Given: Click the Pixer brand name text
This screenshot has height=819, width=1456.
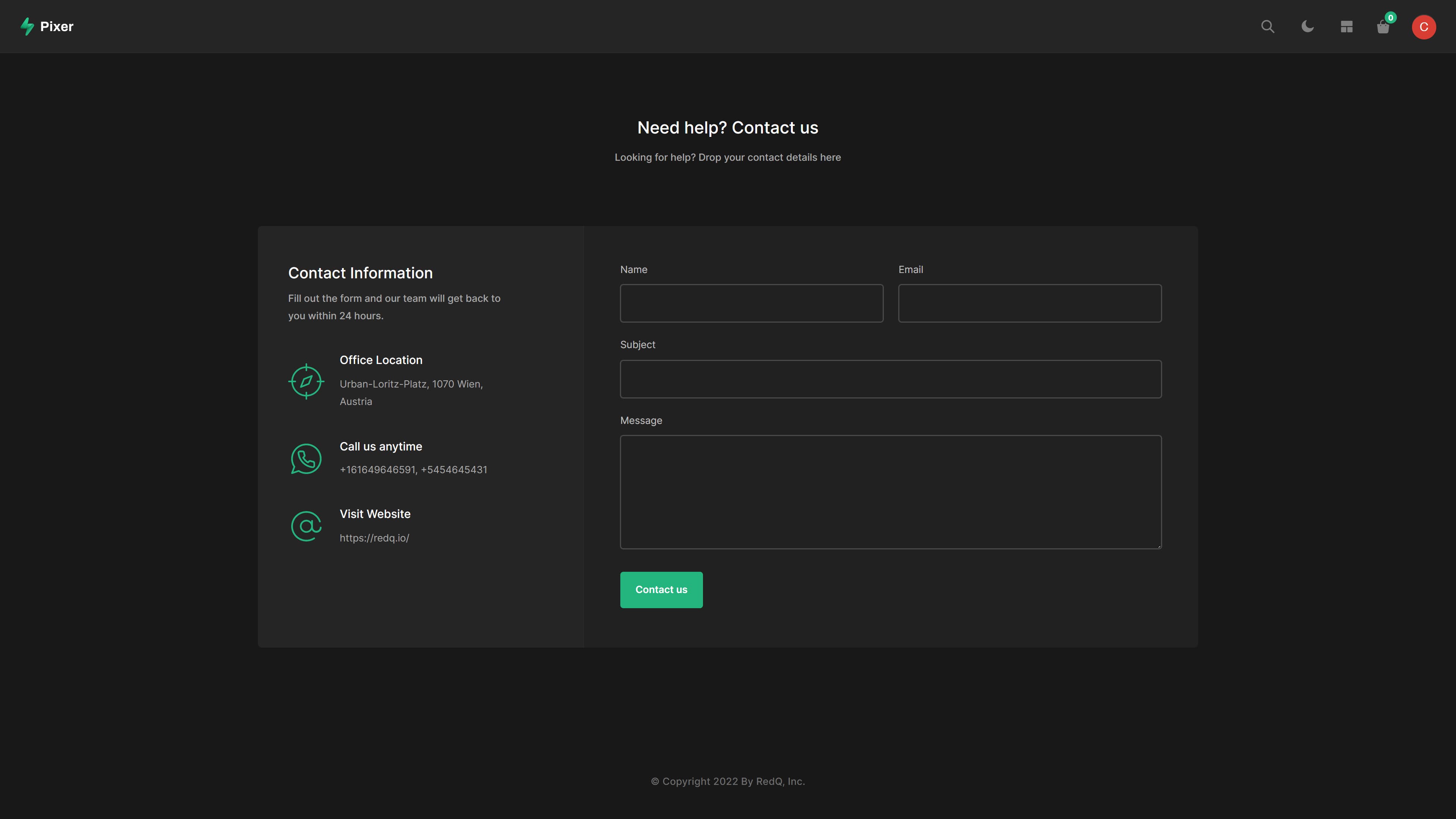Looking at the screenshot, I should (56, 27).
